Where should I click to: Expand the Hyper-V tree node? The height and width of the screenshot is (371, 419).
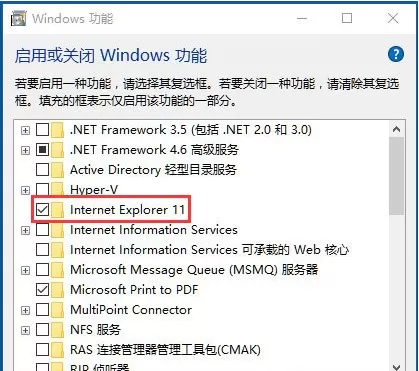click(x=25, y=190)
